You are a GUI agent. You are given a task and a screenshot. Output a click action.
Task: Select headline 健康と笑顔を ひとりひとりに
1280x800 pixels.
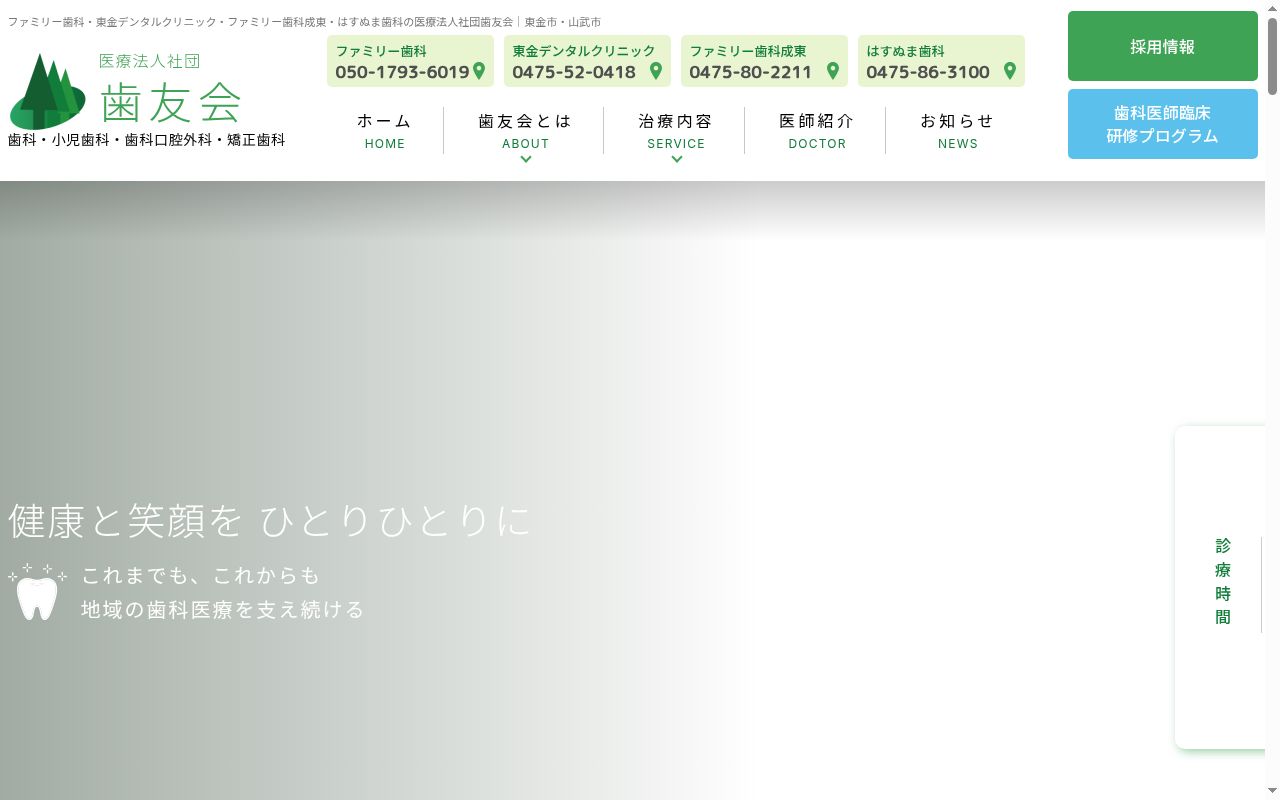270,521
